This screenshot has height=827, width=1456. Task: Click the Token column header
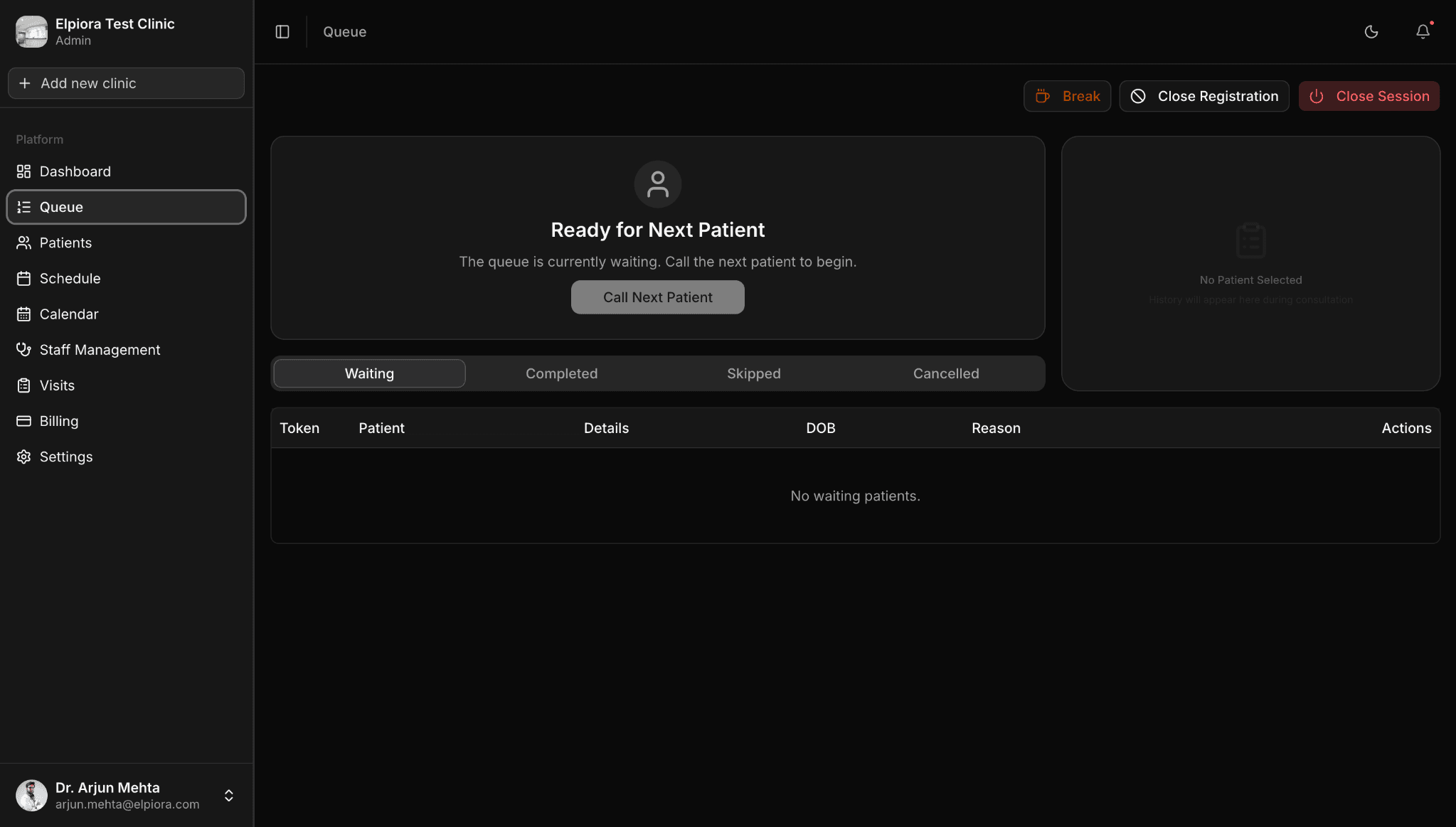(299, 428)
